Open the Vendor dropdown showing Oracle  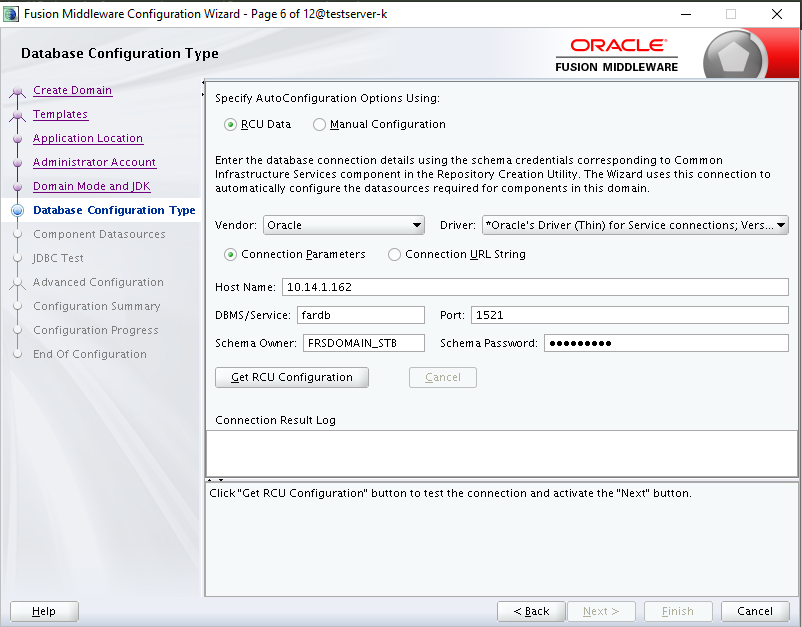[x=344, y=225]
